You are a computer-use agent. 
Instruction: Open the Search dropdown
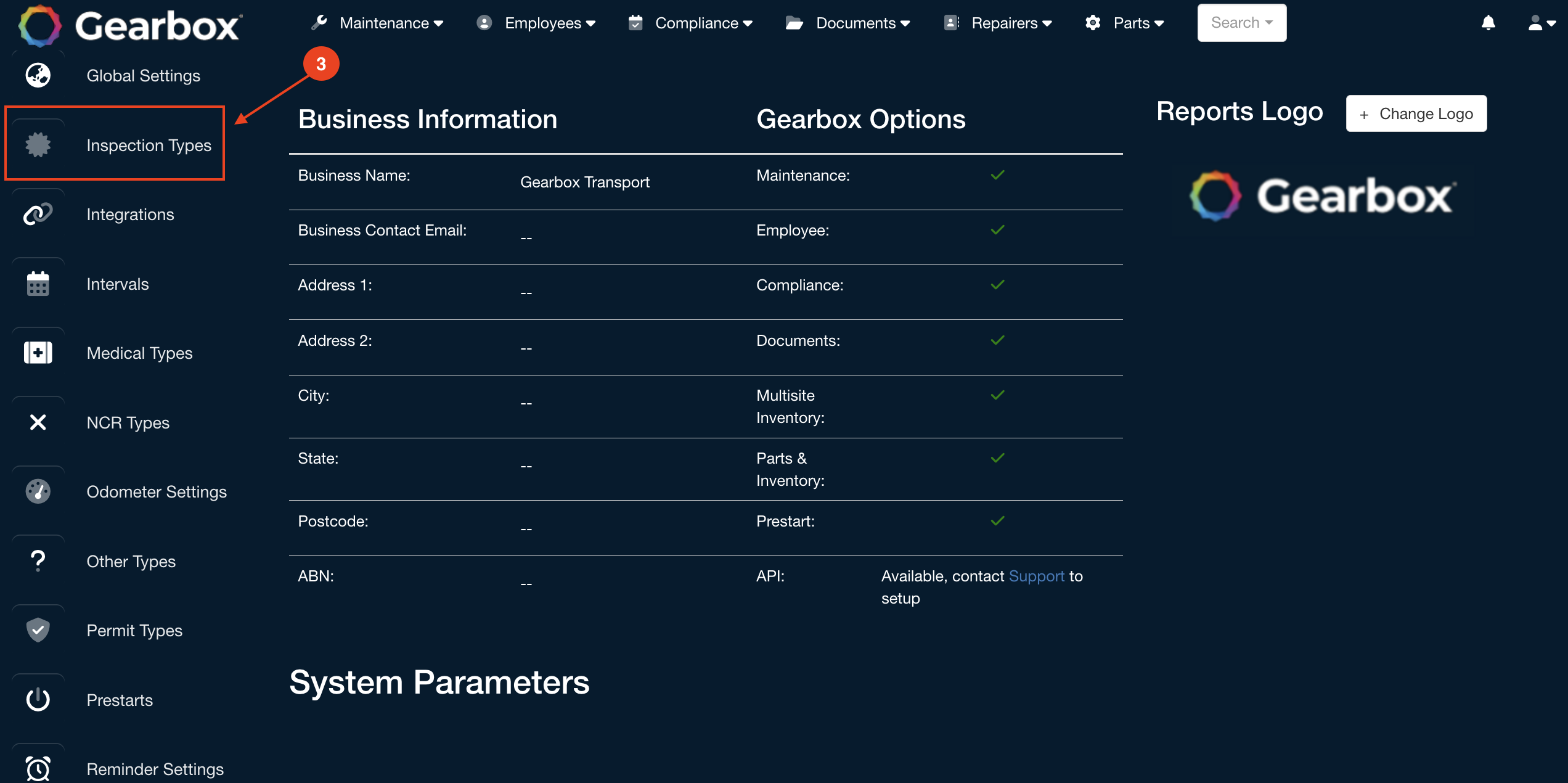[x=1241, y=23]
